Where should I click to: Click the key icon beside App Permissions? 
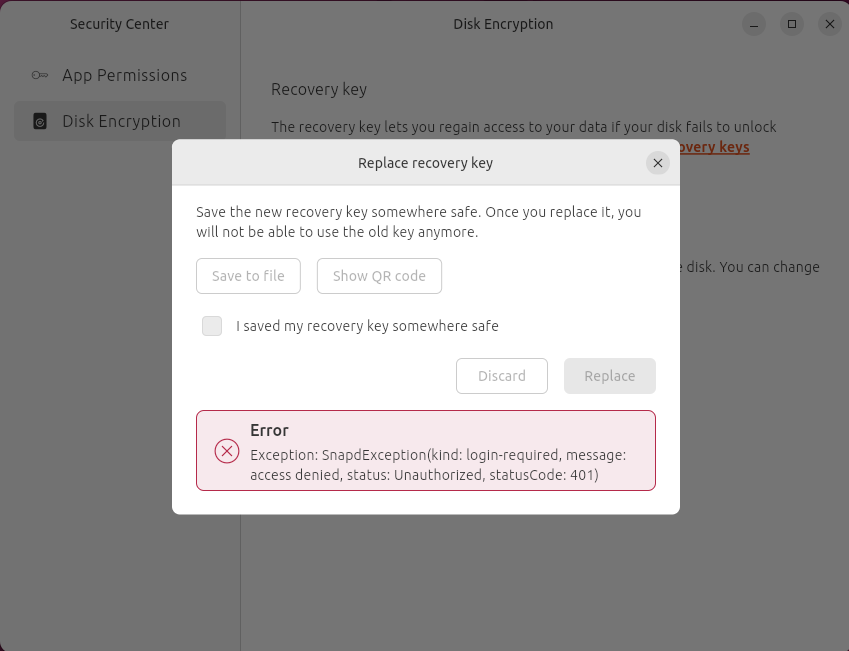[x=40, y=75]
